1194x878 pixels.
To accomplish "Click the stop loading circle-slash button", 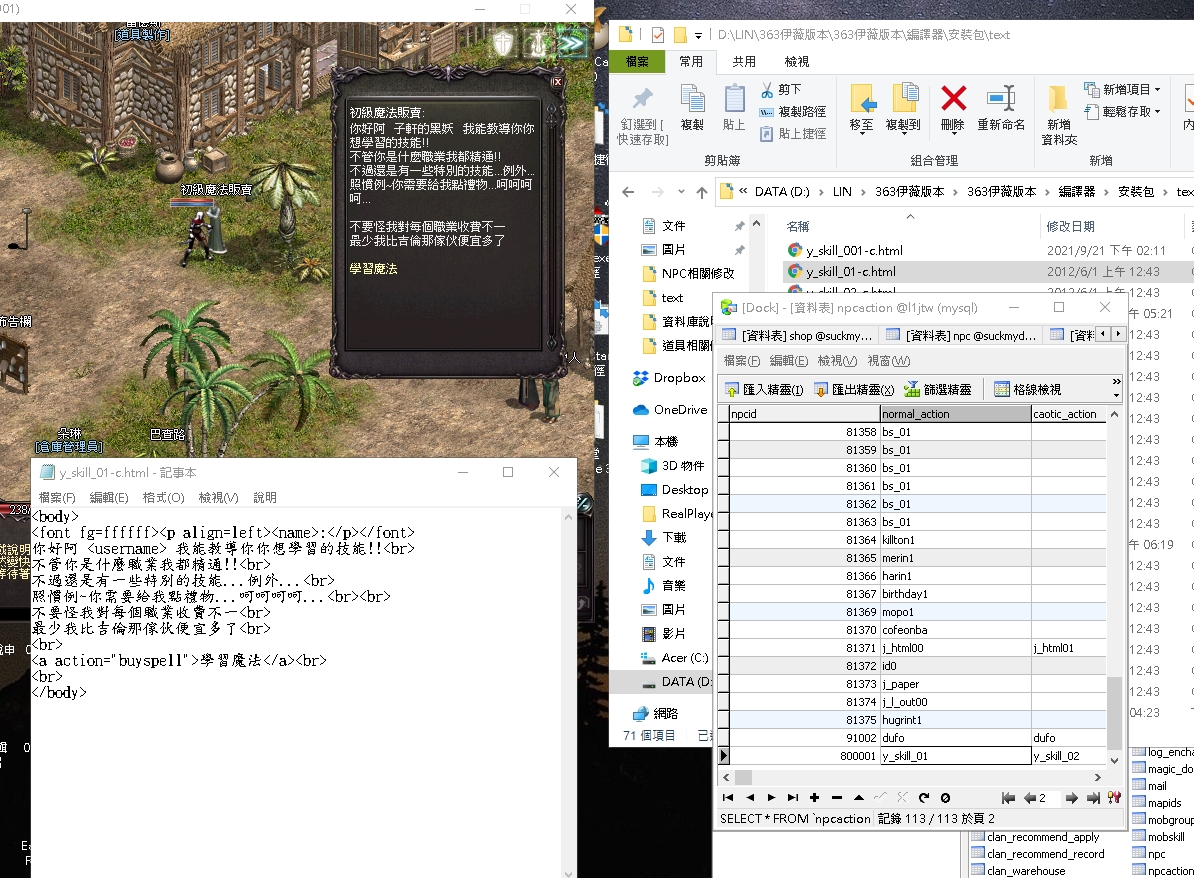I will pos(945,797).
